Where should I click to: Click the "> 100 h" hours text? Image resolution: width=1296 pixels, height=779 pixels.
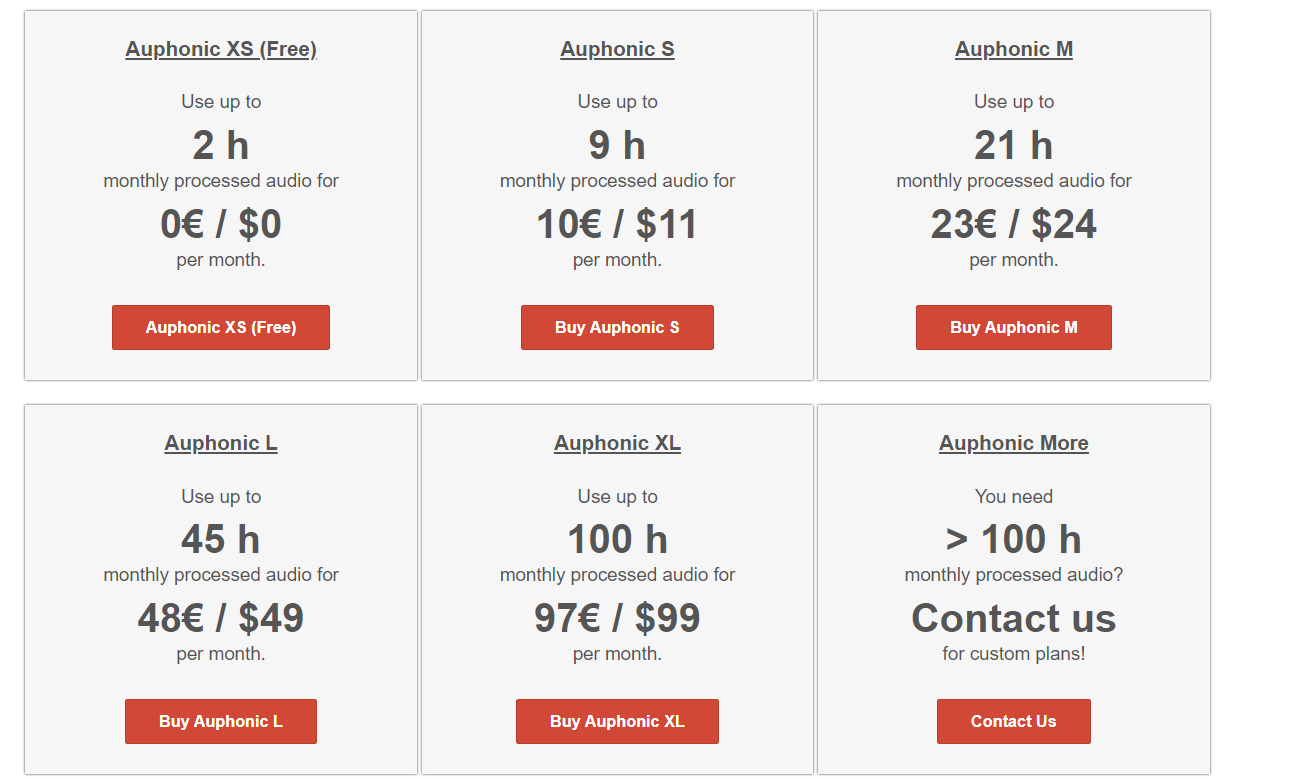coord(1013,540)
